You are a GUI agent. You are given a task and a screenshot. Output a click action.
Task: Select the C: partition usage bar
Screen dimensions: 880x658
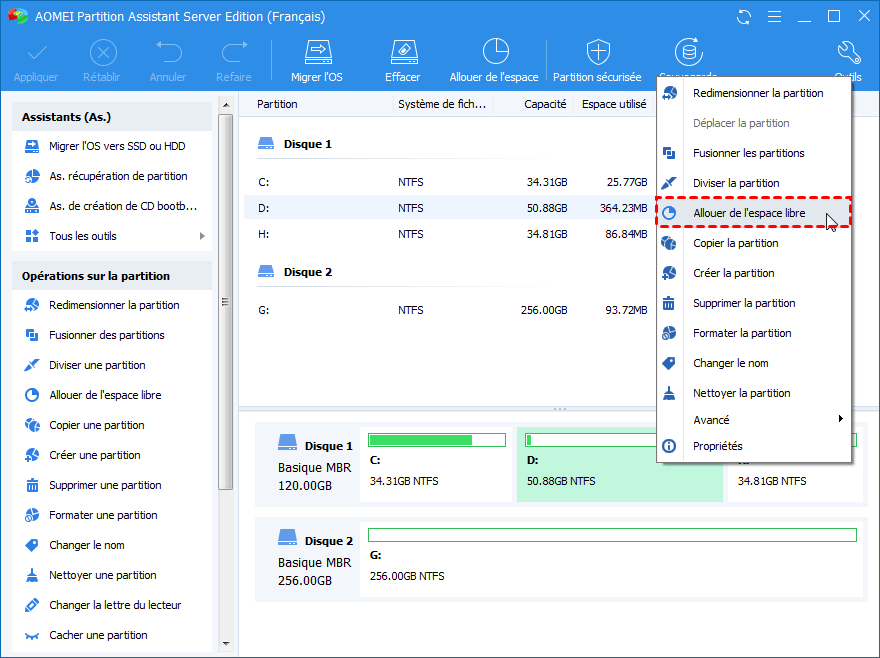pos(436,440)
